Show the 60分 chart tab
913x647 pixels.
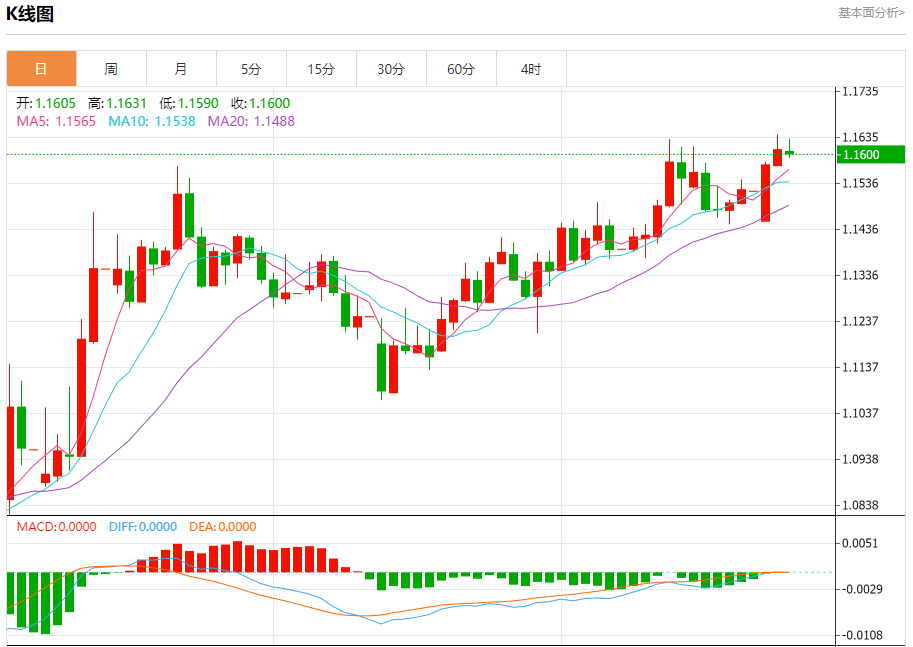(461, 69)
